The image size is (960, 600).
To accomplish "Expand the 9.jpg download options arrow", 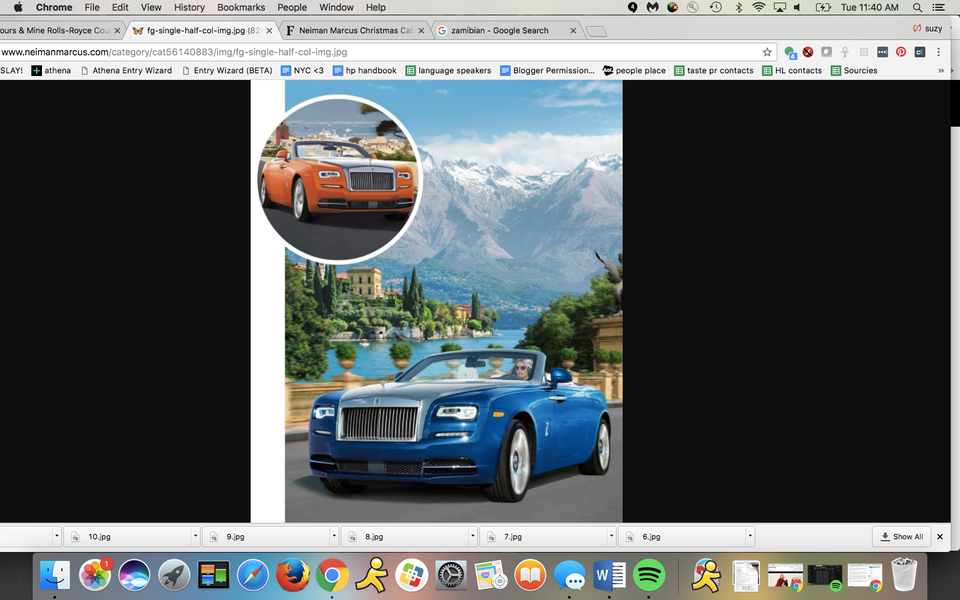I will (334, 536).
